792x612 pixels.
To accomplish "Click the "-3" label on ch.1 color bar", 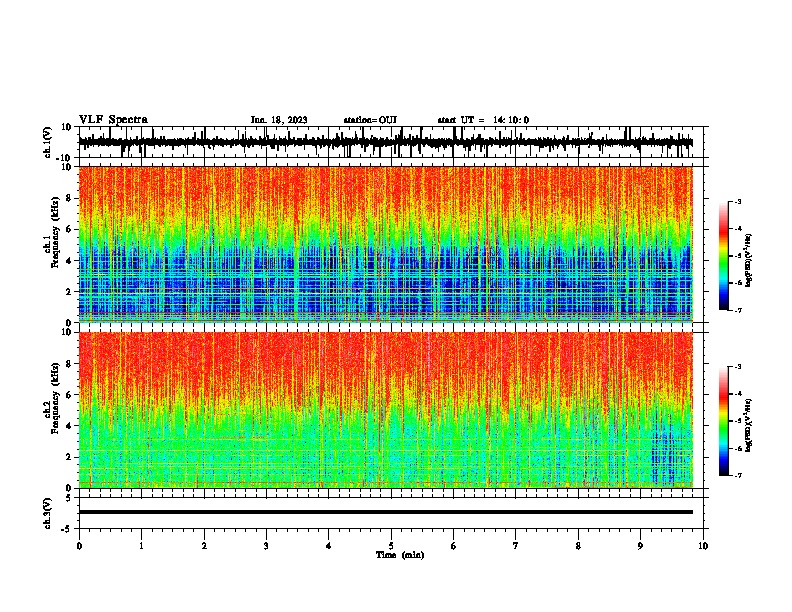I will 738,201.
